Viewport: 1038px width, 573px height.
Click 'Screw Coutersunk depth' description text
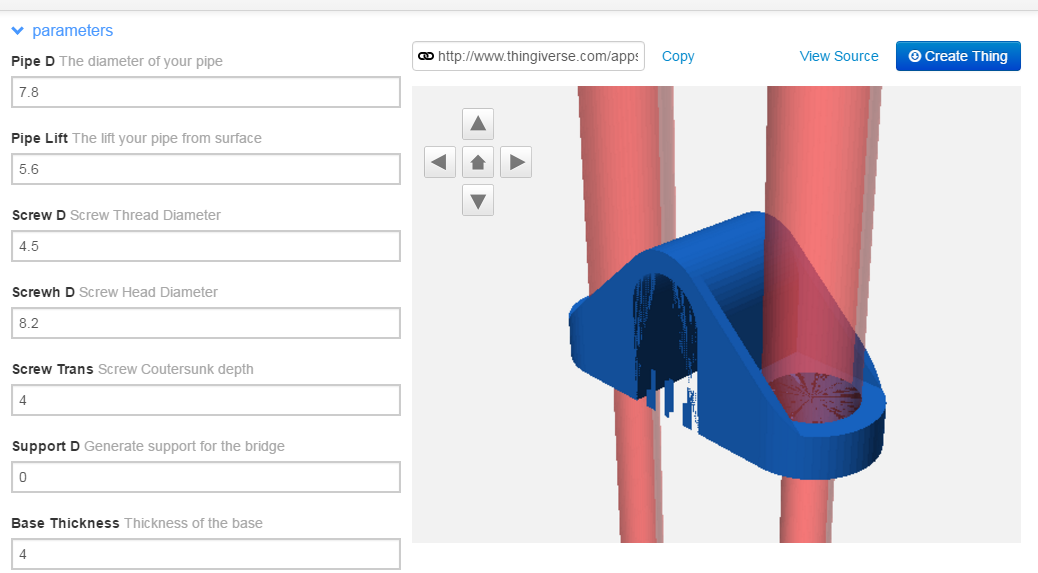coord(176,369)
